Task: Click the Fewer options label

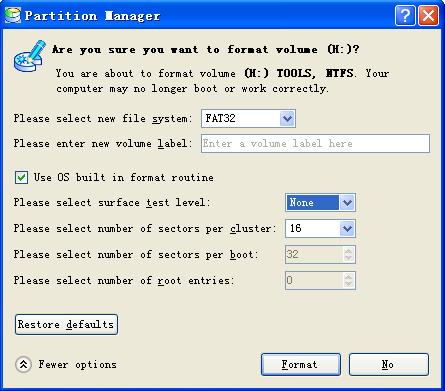Action: (x=77, y=364)
